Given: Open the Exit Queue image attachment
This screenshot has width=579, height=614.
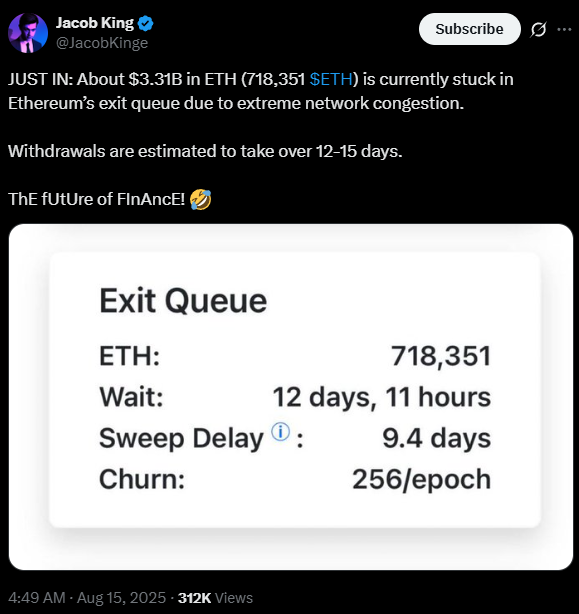Looking at the screenshot, I should [291, 397].
